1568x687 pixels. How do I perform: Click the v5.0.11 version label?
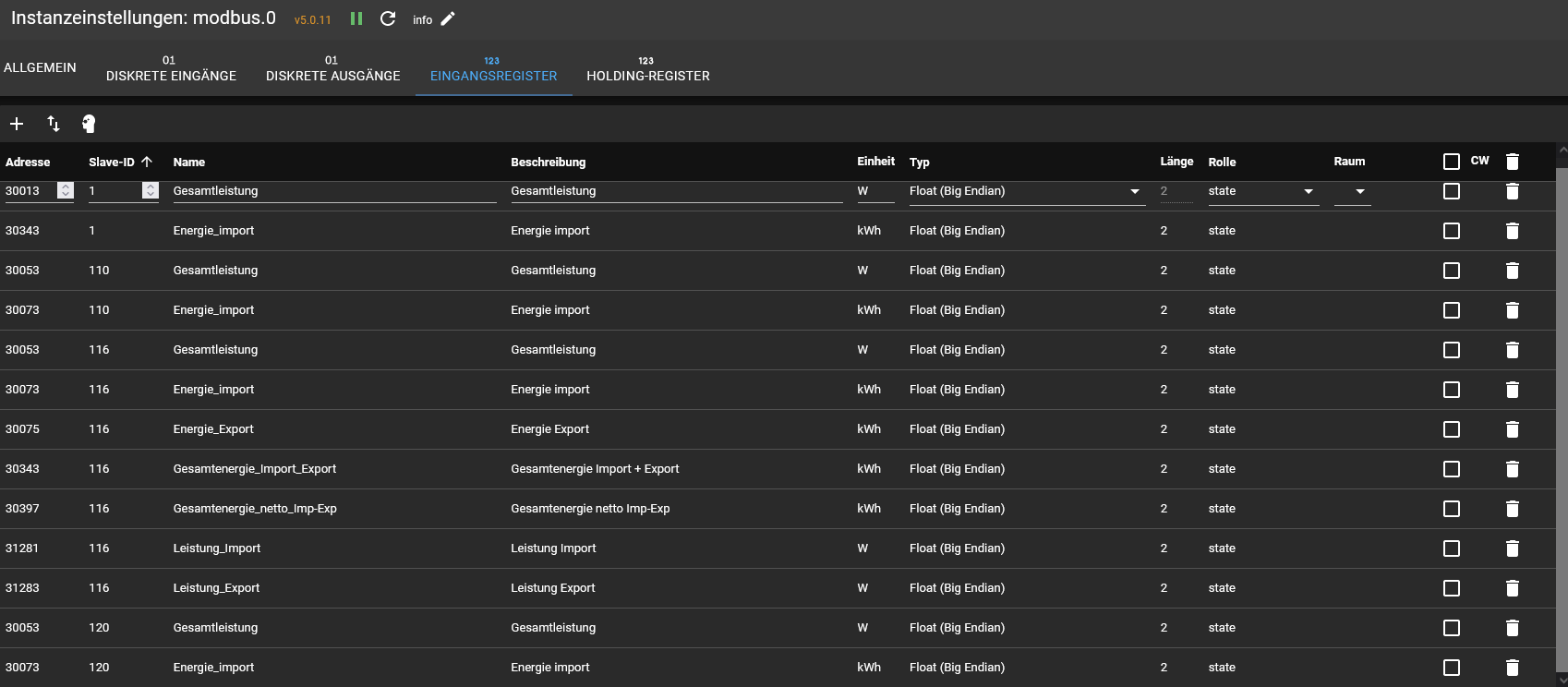coord(312,20)
